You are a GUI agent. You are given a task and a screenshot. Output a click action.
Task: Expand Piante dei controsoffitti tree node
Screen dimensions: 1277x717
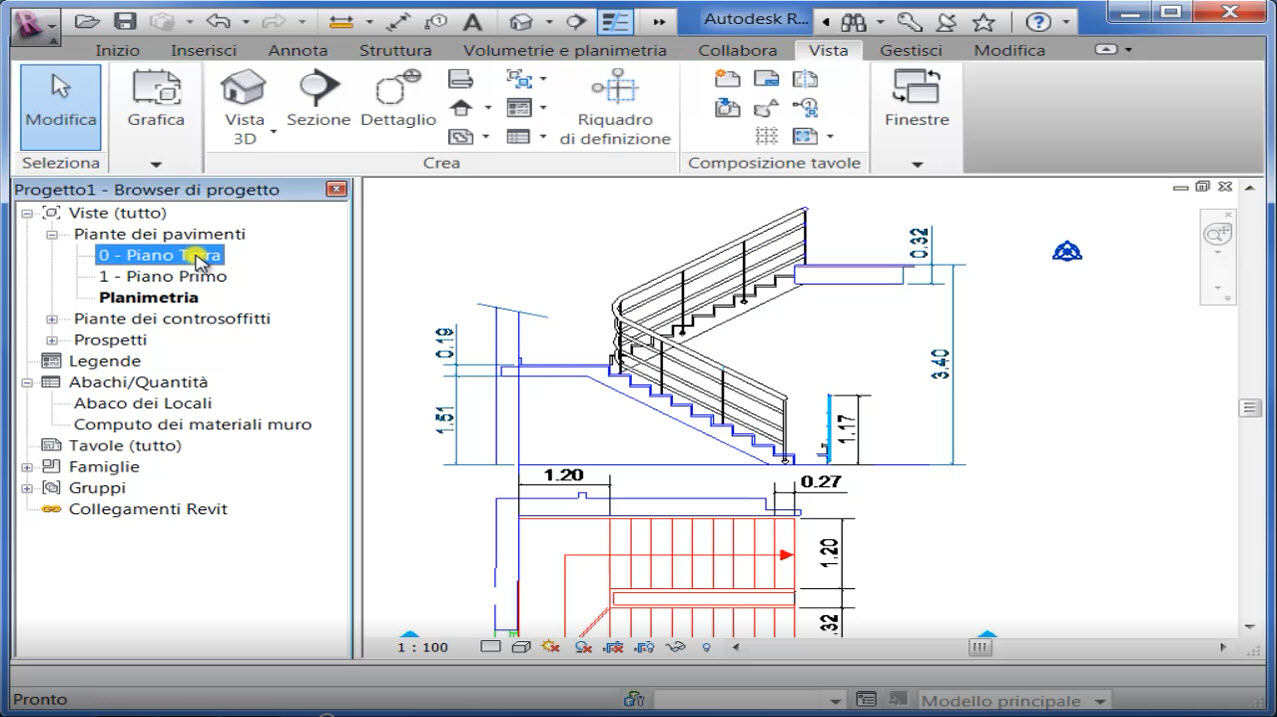pos(52,319)
